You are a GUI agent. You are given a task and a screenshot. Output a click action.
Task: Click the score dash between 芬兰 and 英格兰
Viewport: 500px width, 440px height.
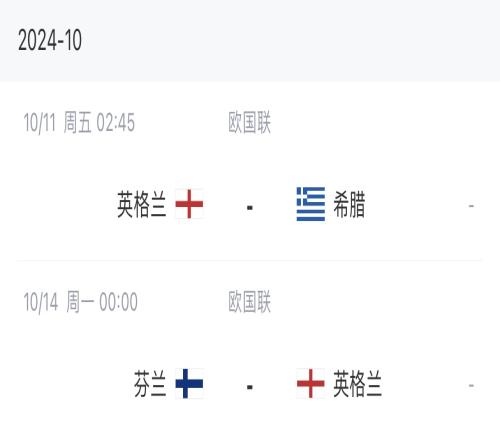250,387
